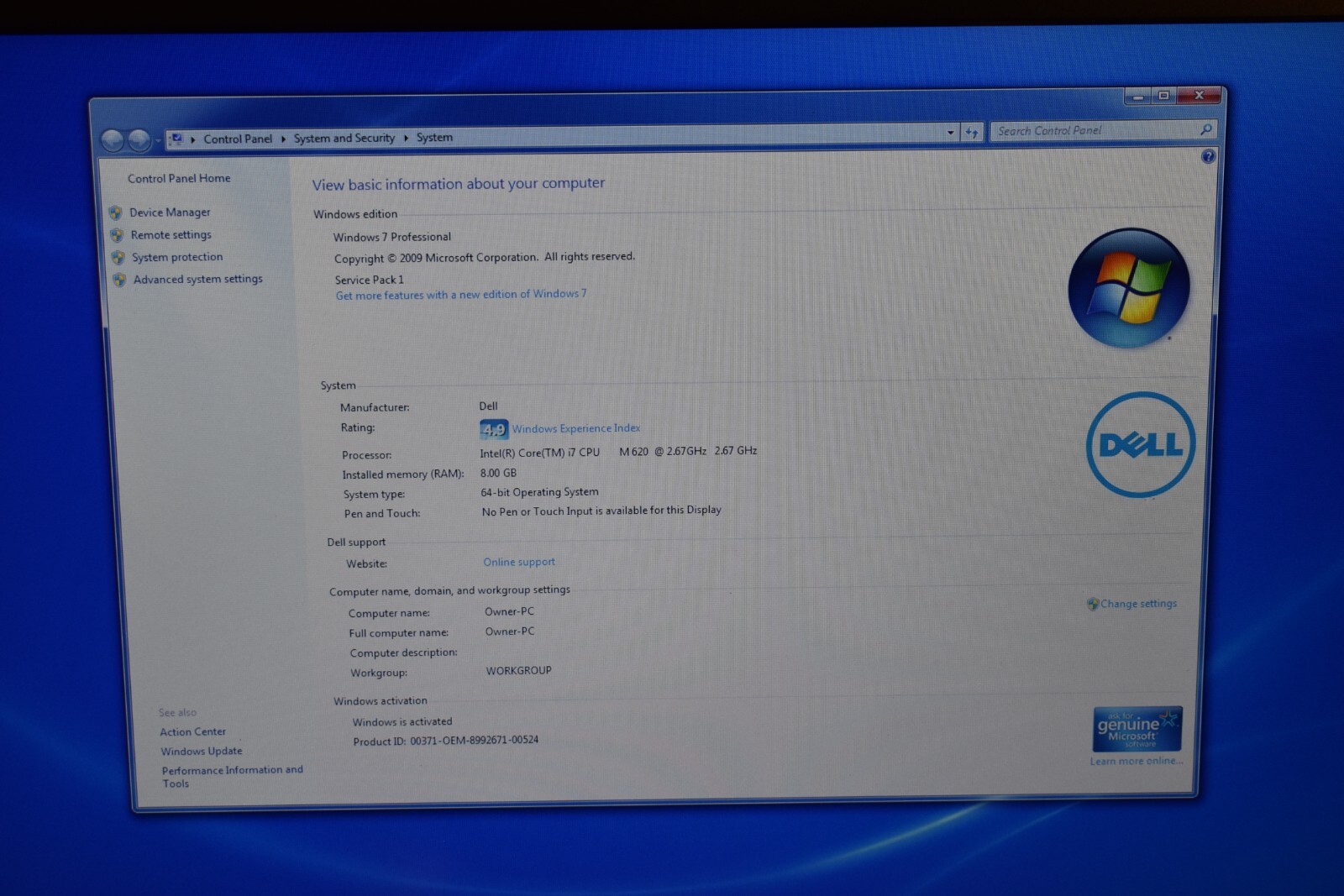1344x896 pixels.
Task: Click the Product ID text
Action: click(x=446, y=741)
